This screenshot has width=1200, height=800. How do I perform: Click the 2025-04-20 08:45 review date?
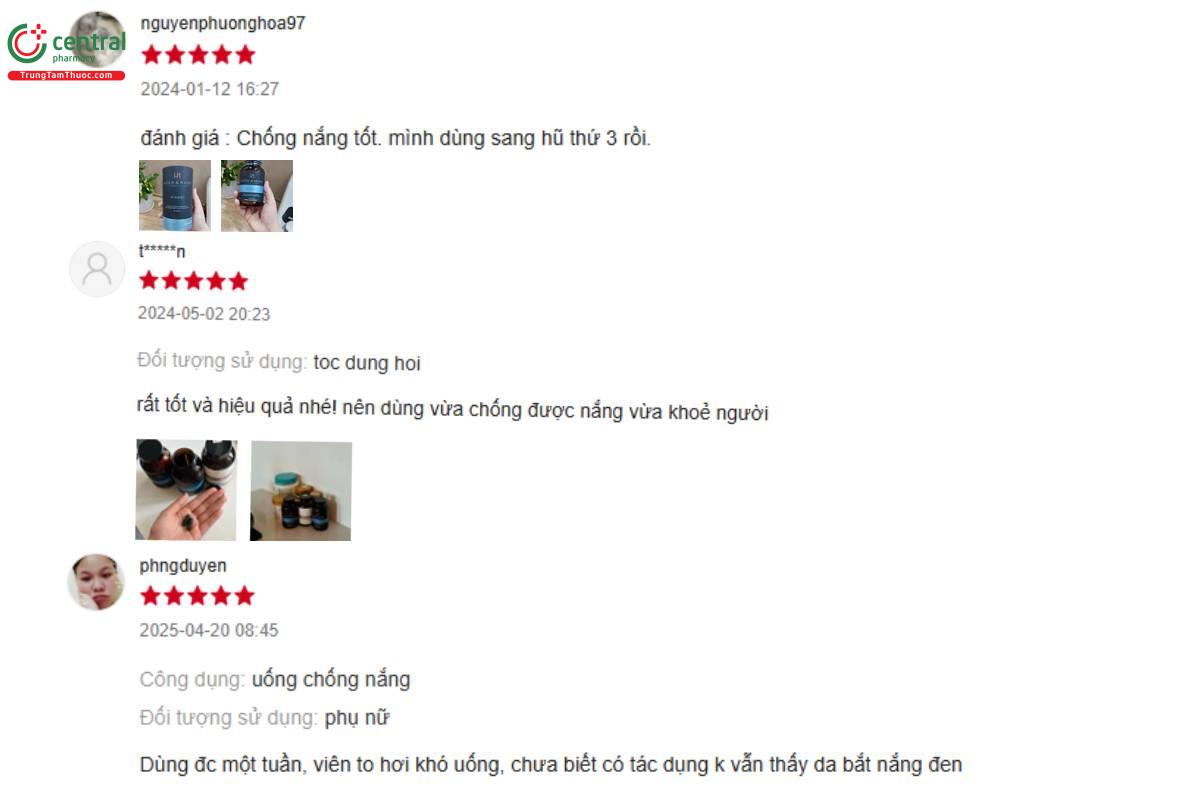point(209,630)
